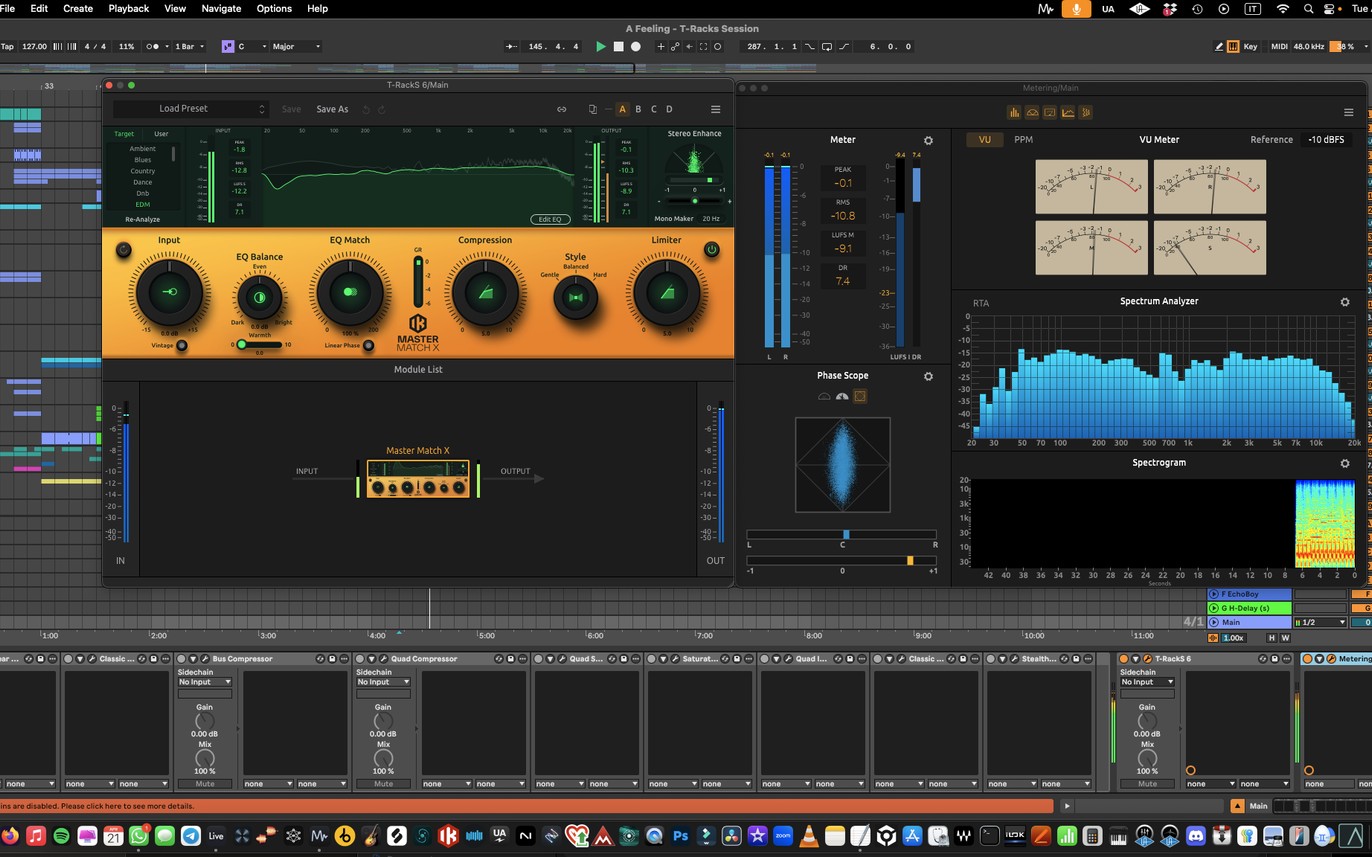Viewport: 1372px width, 857px height.
Task: Click the link chain icon in T-RackS
Action: [x=562, y=109]
